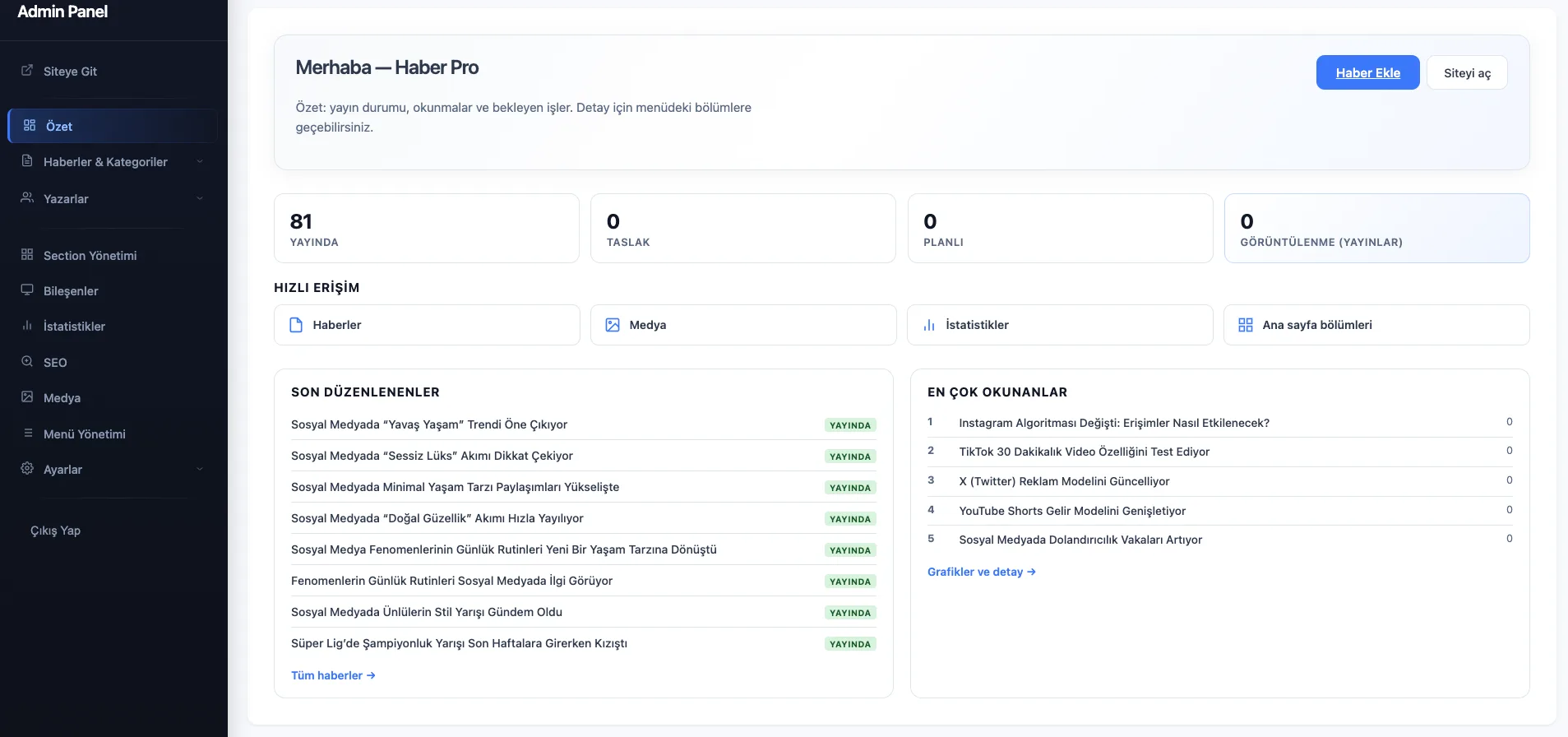Click the Bileşenler monitor icon

[x=27, y=290]
